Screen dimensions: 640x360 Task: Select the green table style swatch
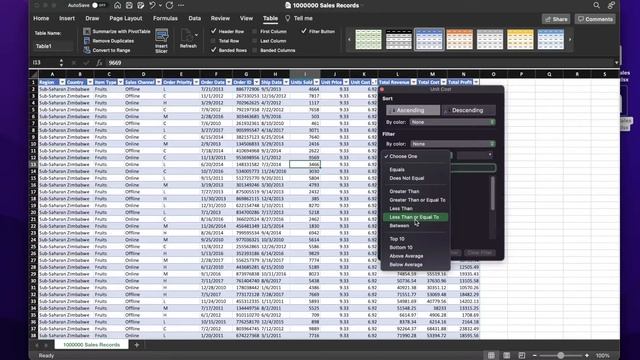pos(368,40)
